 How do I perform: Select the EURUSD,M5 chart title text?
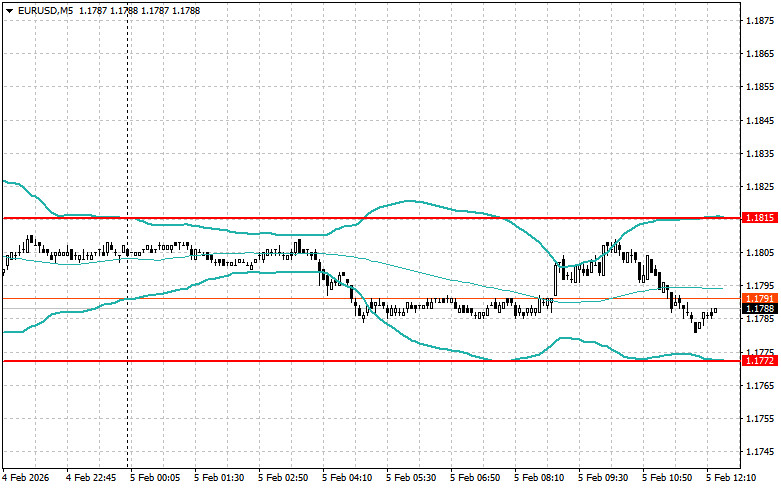pyautogui.click(x=45, y=10)
